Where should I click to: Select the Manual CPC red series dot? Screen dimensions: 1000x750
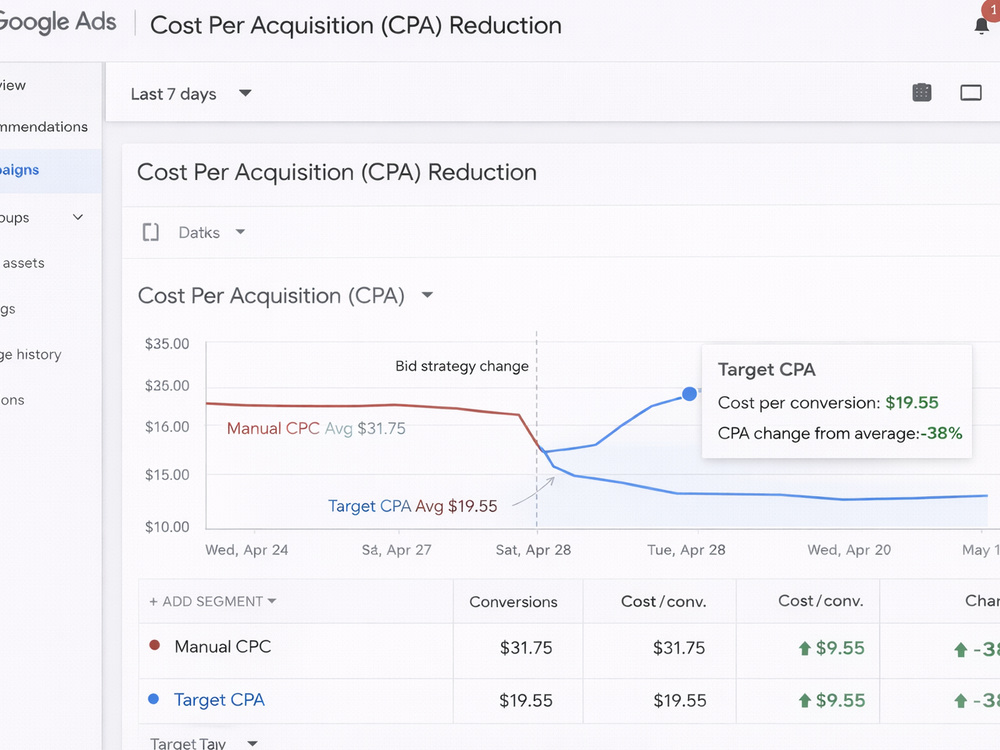click(x=154, y=645)
